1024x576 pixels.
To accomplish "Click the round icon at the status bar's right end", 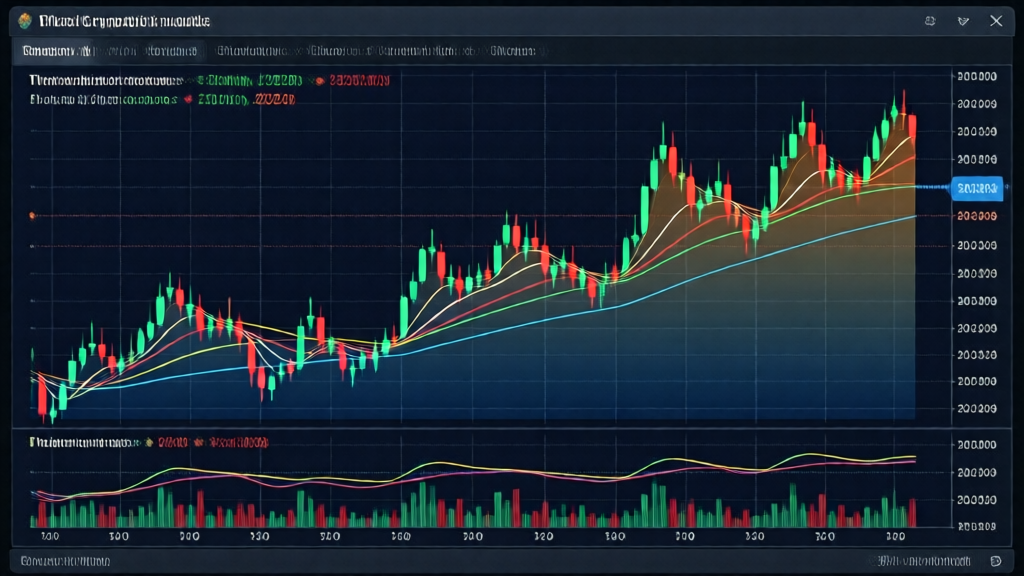I will coord(994,561).
